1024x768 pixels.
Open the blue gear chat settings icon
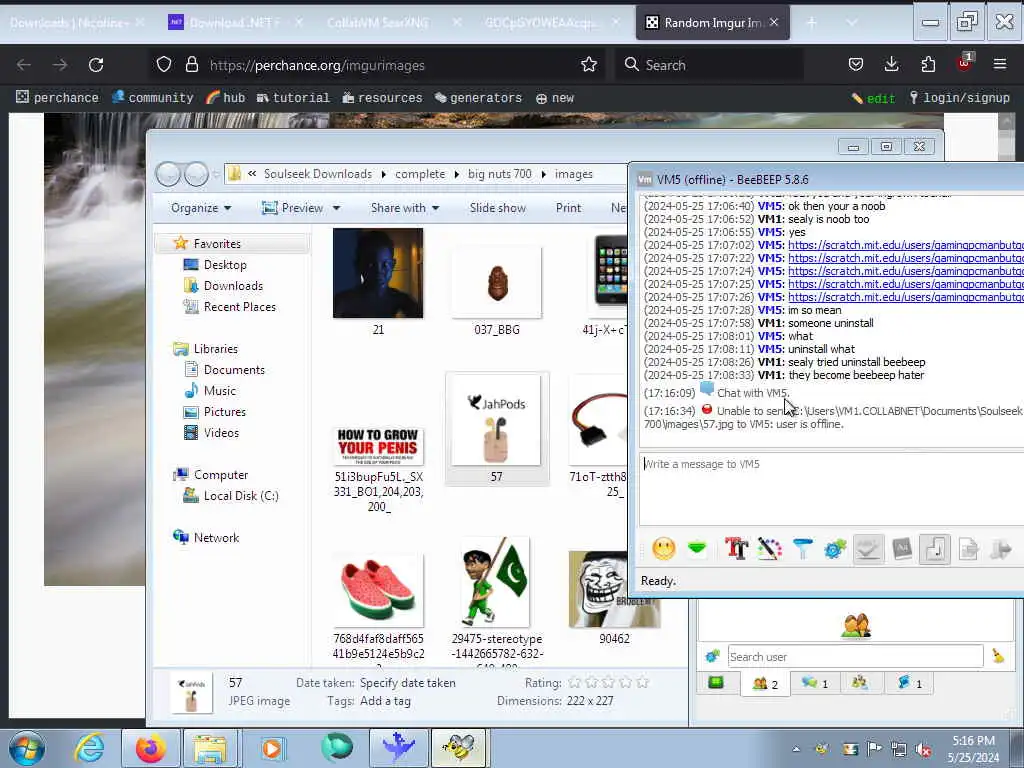(x=835, y=549)
